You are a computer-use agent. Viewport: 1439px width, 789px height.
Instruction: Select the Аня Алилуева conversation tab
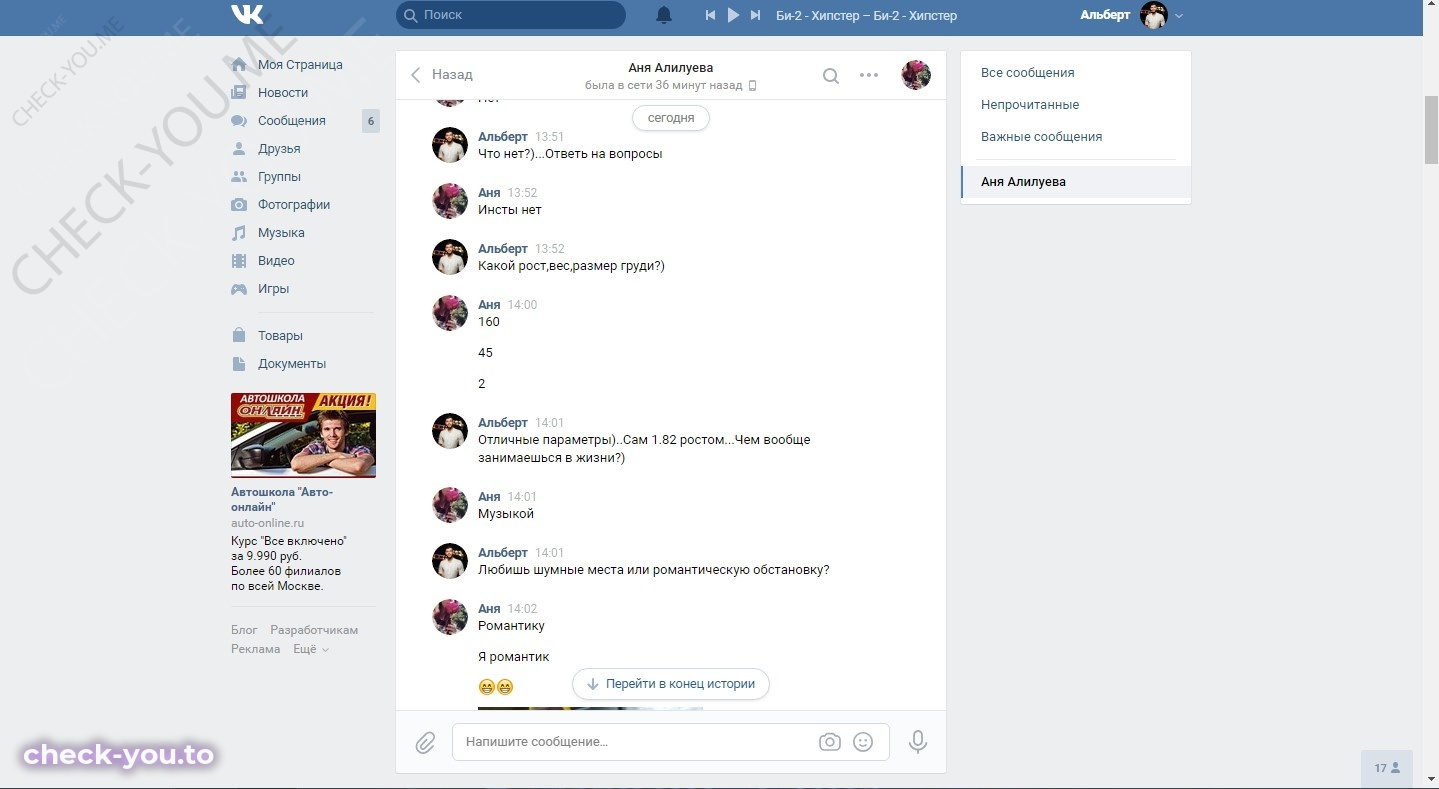[1076, 182]
